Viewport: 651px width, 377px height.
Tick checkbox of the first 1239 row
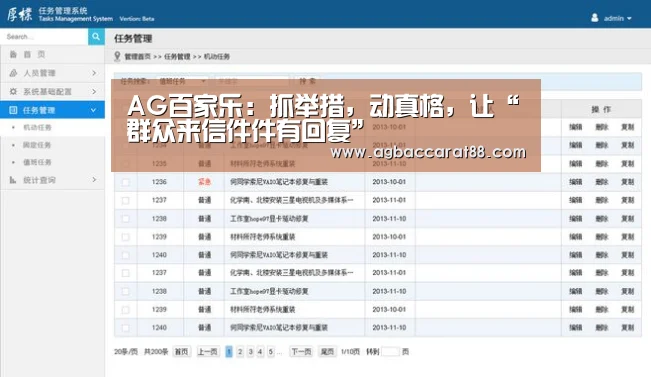tap(125, 237)
